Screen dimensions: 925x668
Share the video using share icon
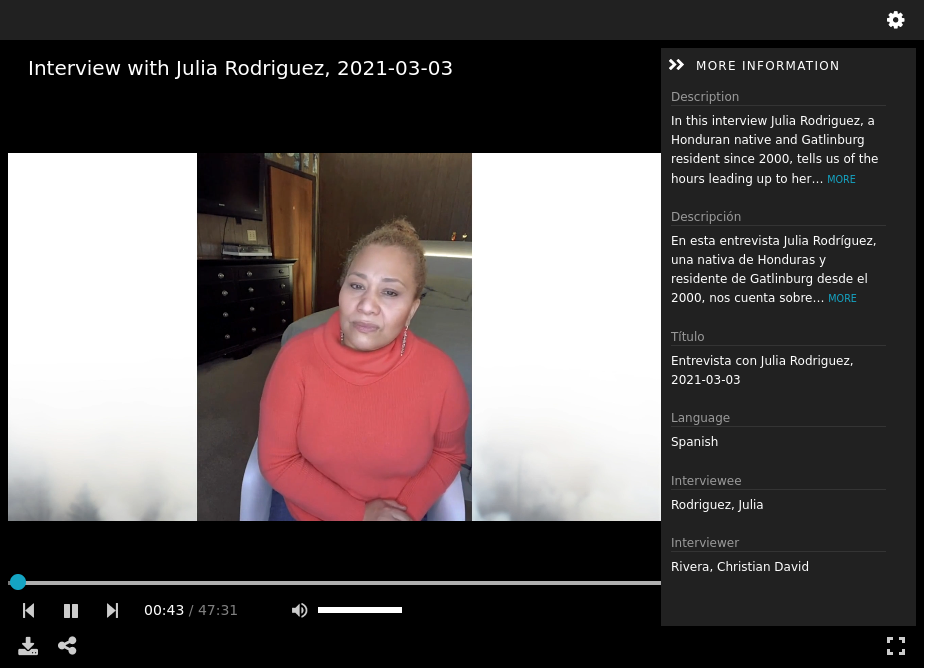67,646
